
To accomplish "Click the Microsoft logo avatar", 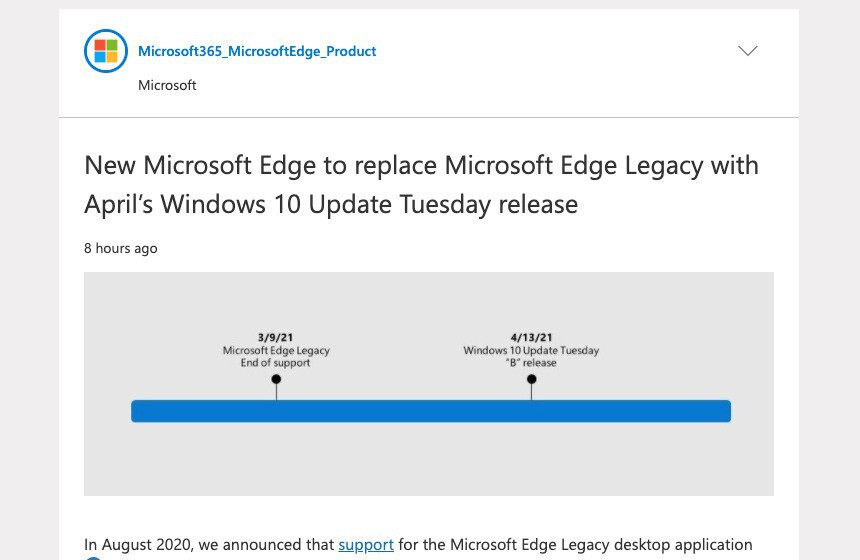I will [x=106, y=51].
